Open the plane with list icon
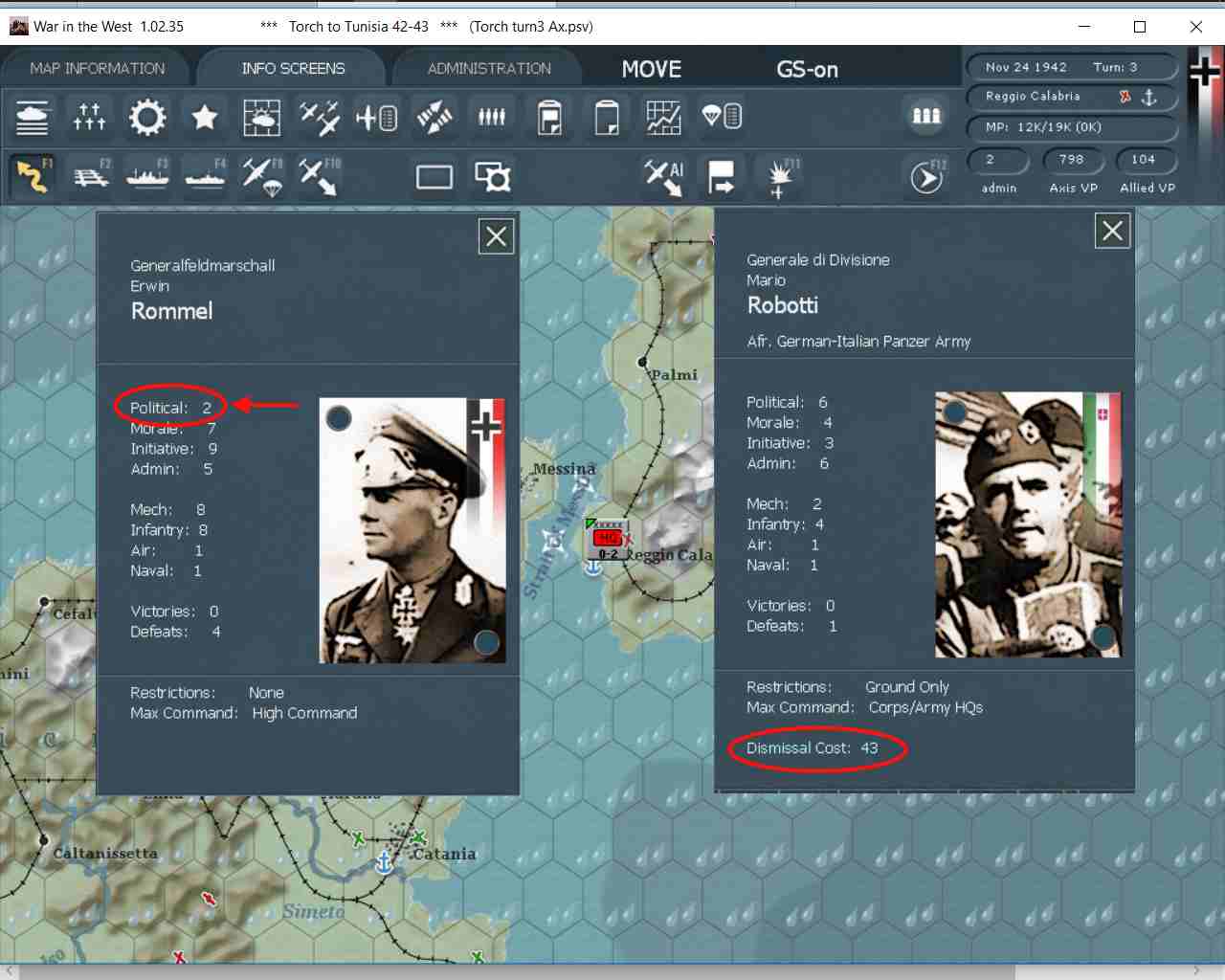This screenshot has width=1225, height=980. [376, 118]
